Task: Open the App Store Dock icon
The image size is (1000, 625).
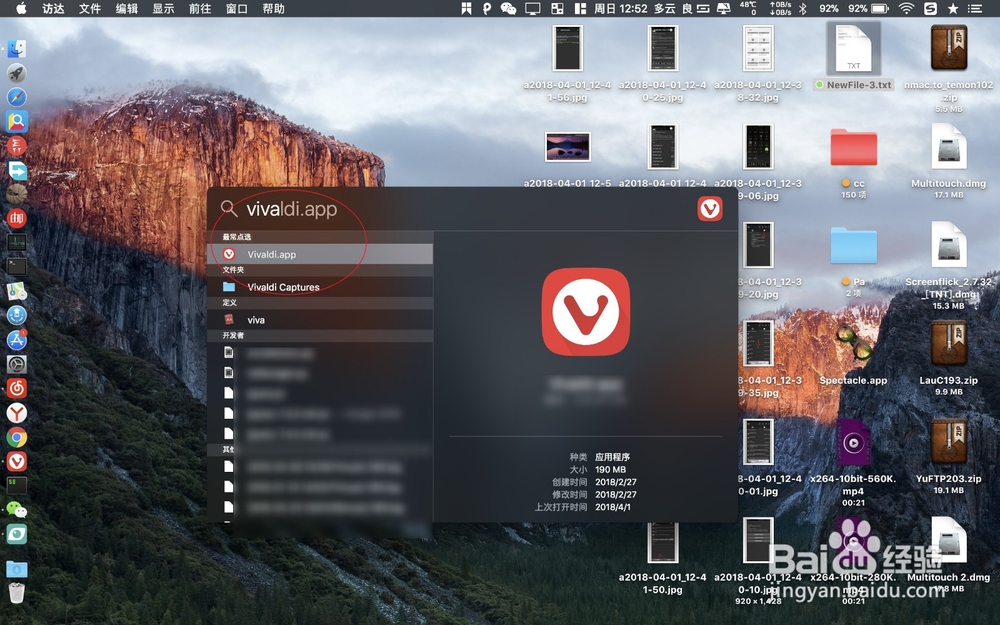Action: [x=17, y=340]
